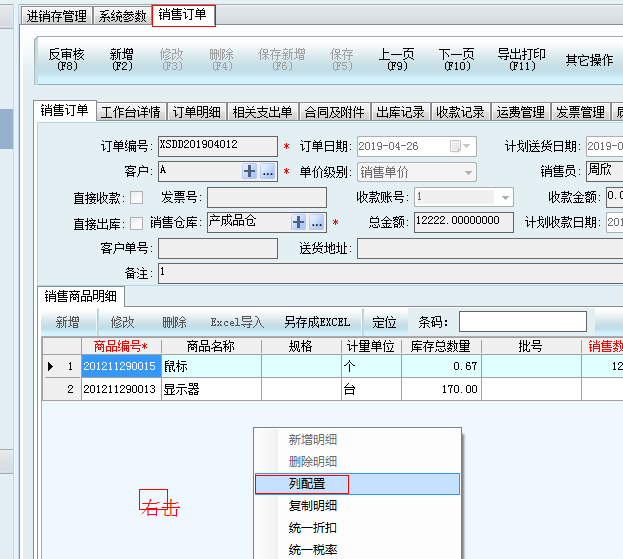Switch to the 出库记录 tab
This screenshot has width=623, height=559.
click(401, 112)
